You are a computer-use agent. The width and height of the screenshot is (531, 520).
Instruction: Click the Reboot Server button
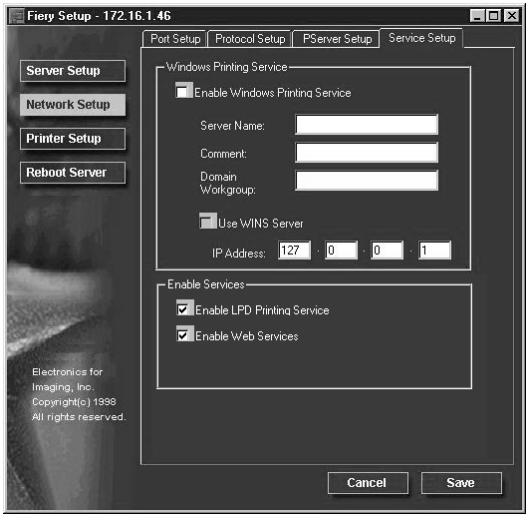click(73, 172)
